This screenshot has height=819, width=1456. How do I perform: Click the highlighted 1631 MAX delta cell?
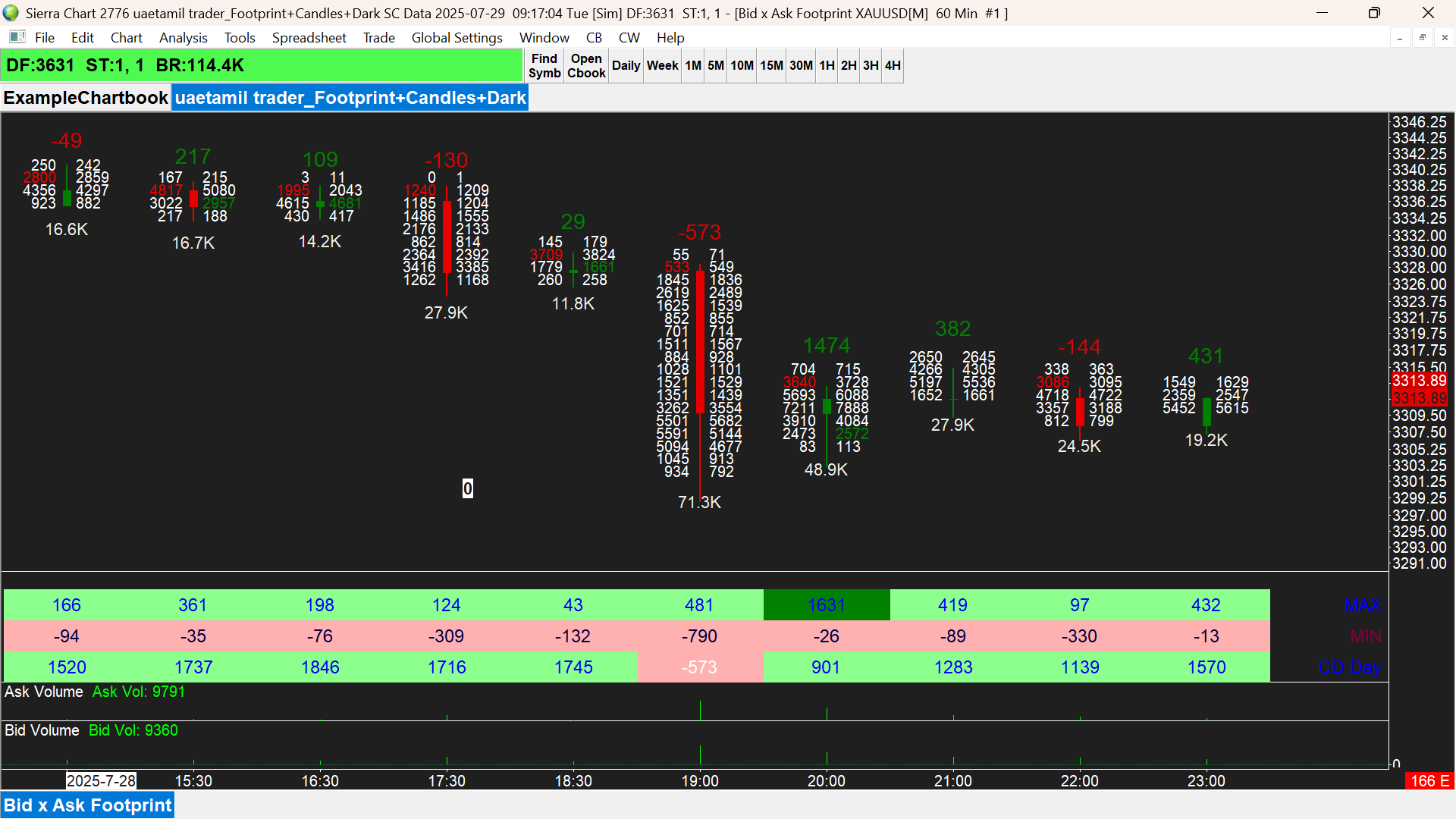826,605
